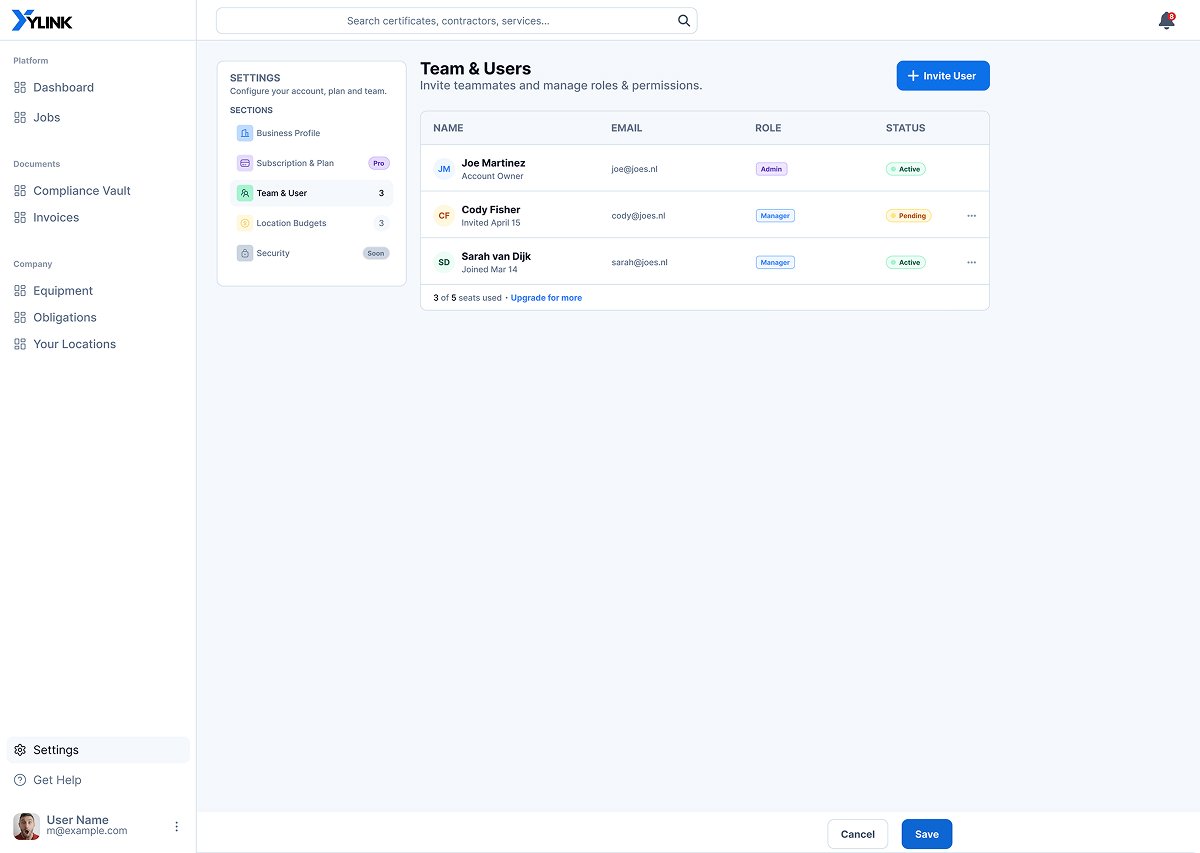Click the Team & User people icon
1200x853 pixels.
tap(245, 193)
